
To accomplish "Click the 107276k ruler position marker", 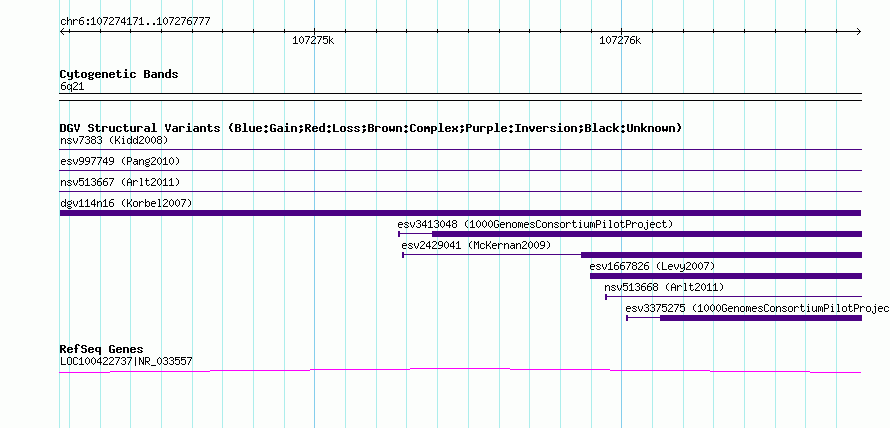I will pos(620,40).
